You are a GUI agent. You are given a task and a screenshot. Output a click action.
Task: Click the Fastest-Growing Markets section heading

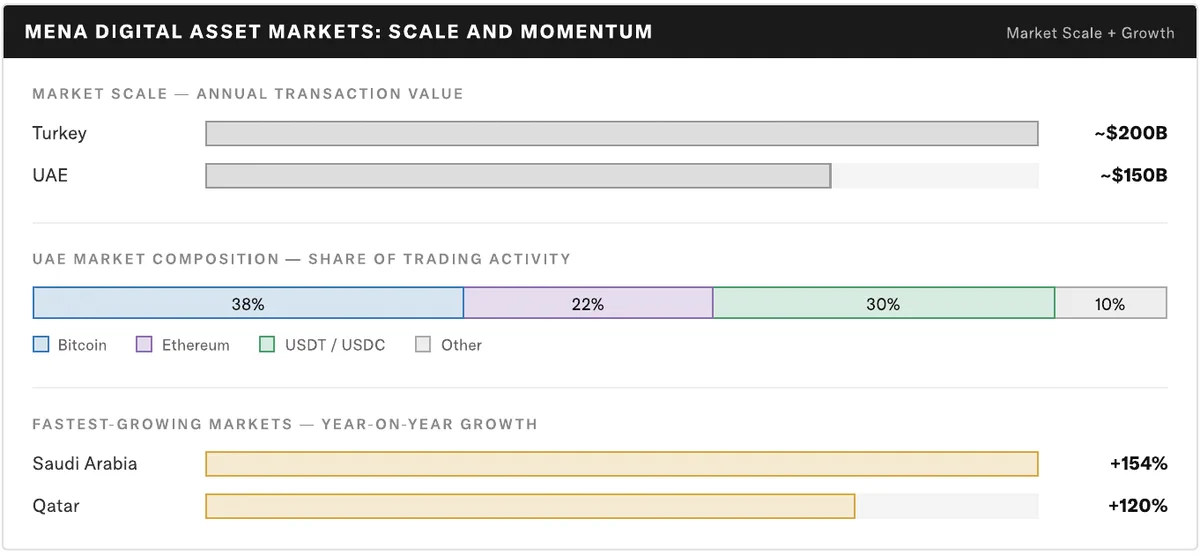[x=285, y=424]
